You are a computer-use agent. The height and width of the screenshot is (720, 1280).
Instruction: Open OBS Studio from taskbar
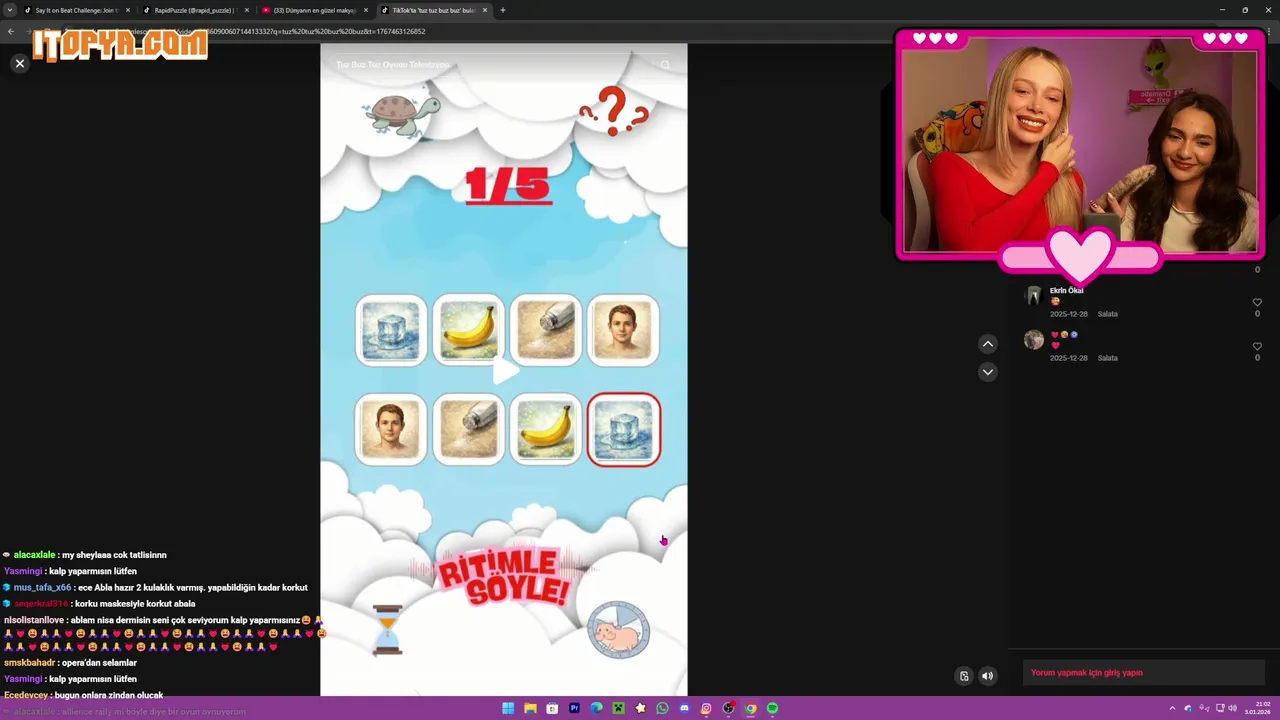728,708
